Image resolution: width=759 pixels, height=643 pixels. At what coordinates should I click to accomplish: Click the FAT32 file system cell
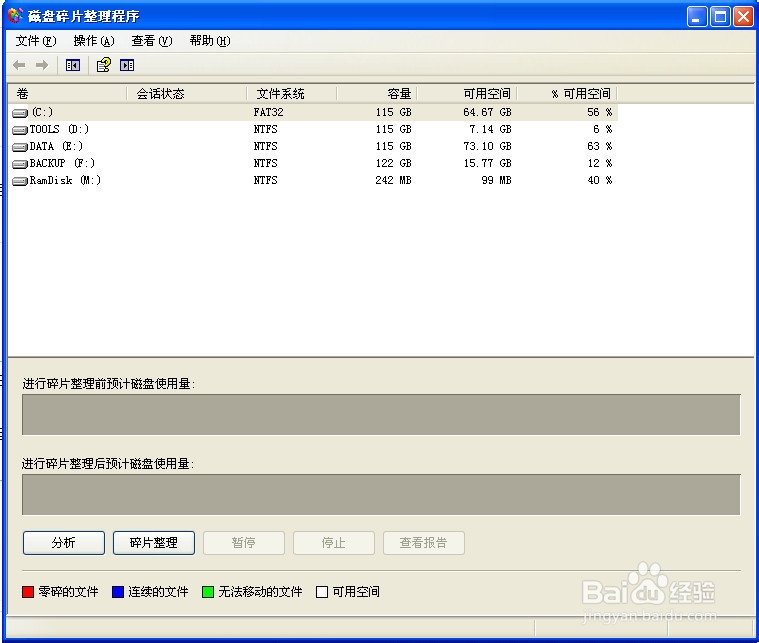point(269,112)
